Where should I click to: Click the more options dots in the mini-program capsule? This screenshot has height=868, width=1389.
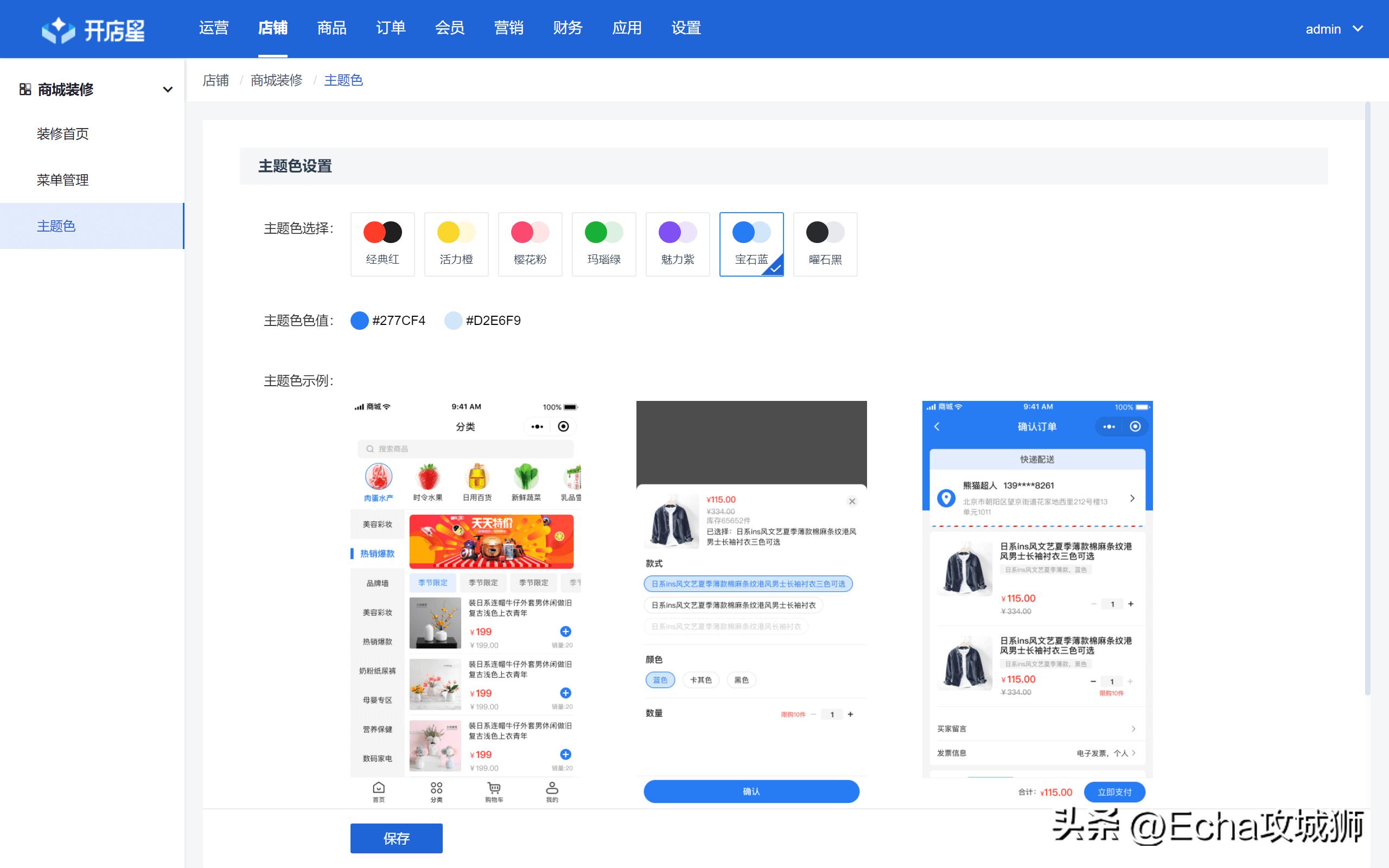(537, 426)
